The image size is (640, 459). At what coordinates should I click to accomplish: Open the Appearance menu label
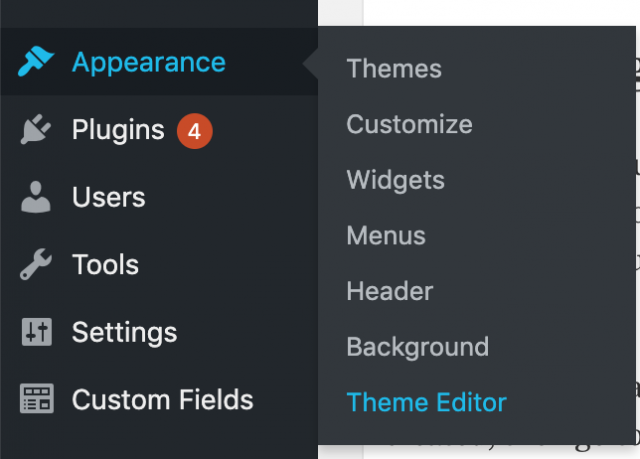(149, 62)
